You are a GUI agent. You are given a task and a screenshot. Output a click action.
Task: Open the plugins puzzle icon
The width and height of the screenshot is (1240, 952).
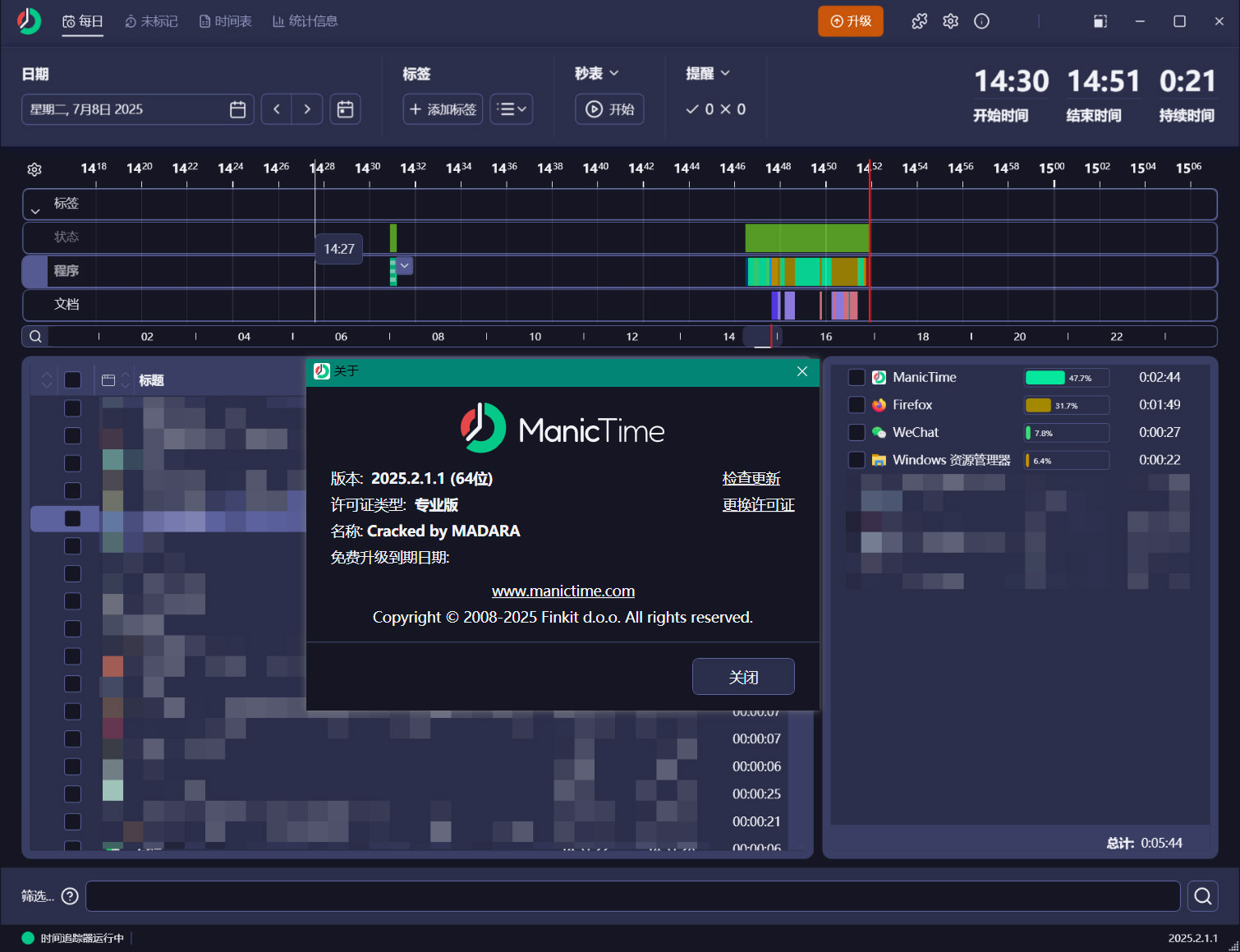pyautogui.click(x=920, y=21)
